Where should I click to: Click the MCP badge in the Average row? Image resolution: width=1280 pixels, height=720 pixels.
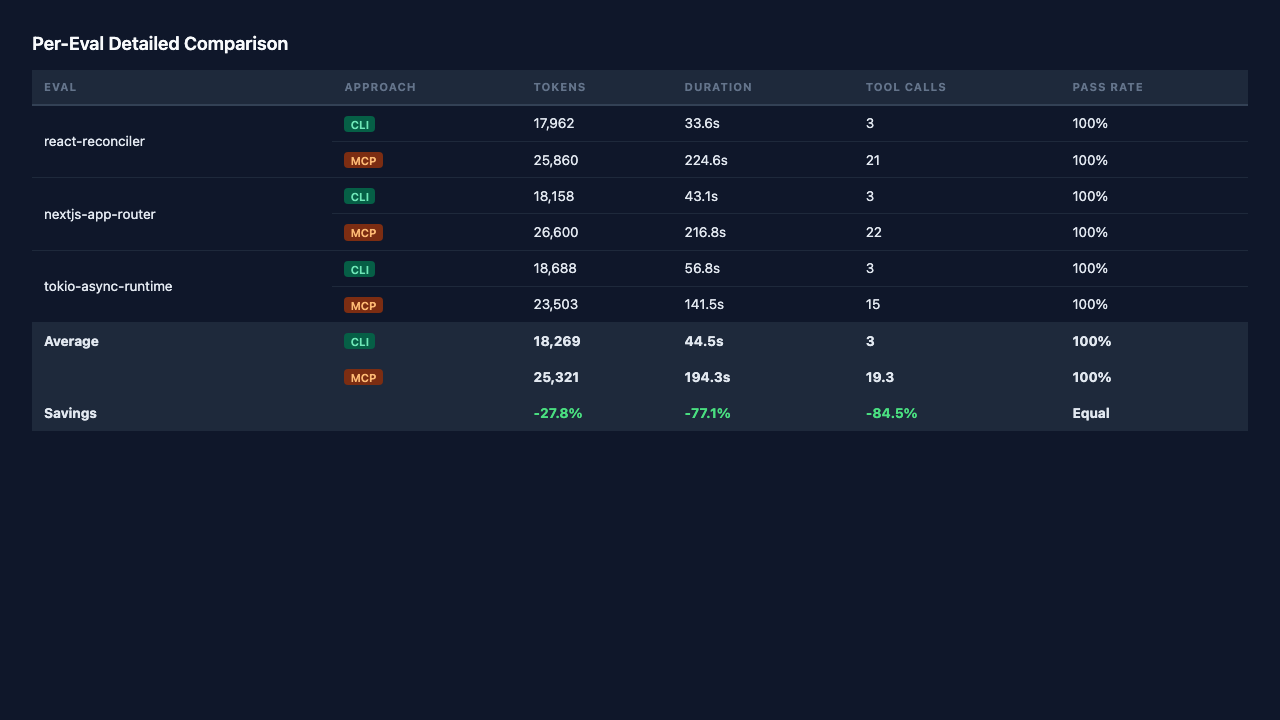[x=363, y=378]
